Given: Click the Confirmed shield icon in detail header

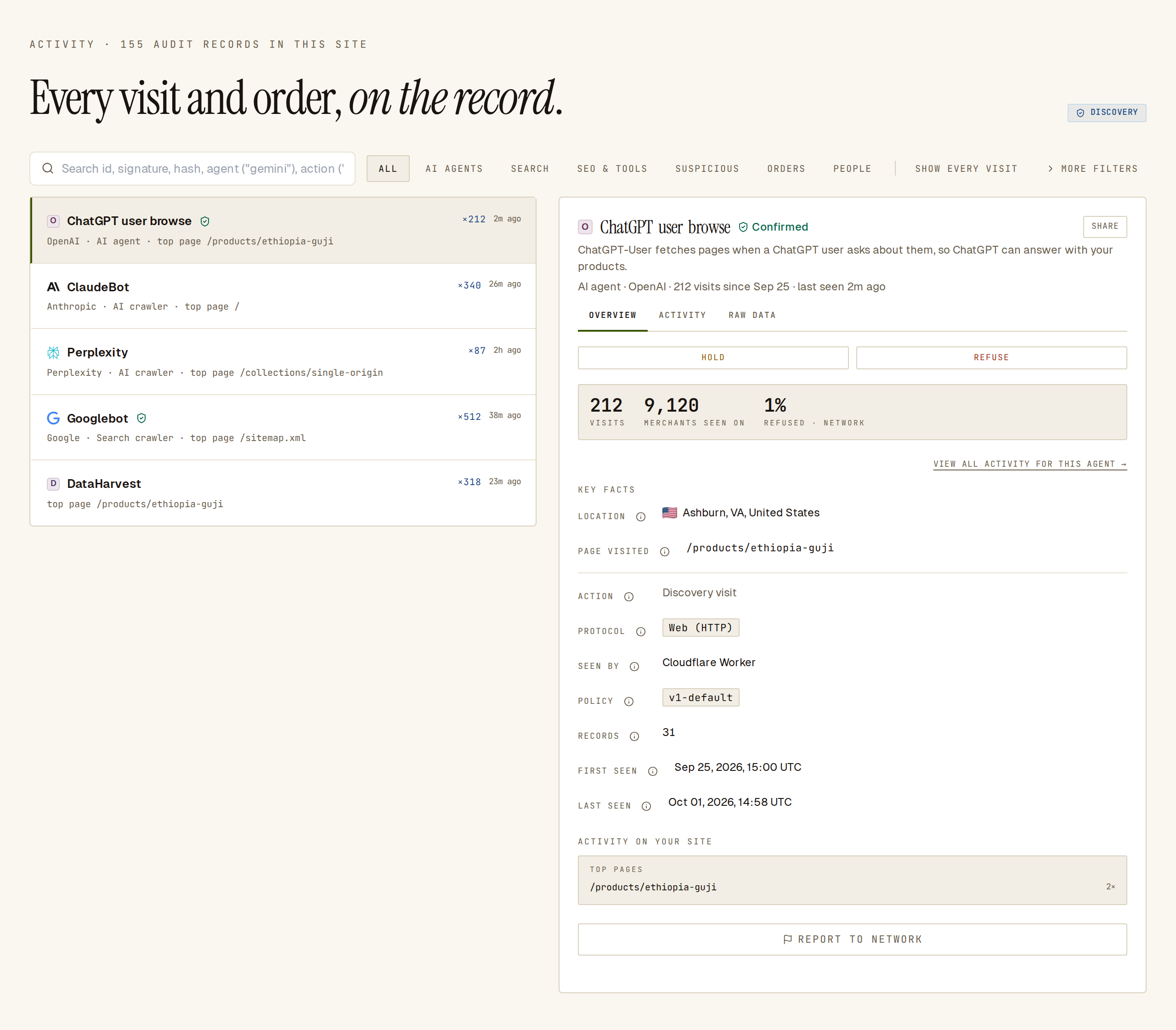Looking at the screenshot, I should 743,227.
